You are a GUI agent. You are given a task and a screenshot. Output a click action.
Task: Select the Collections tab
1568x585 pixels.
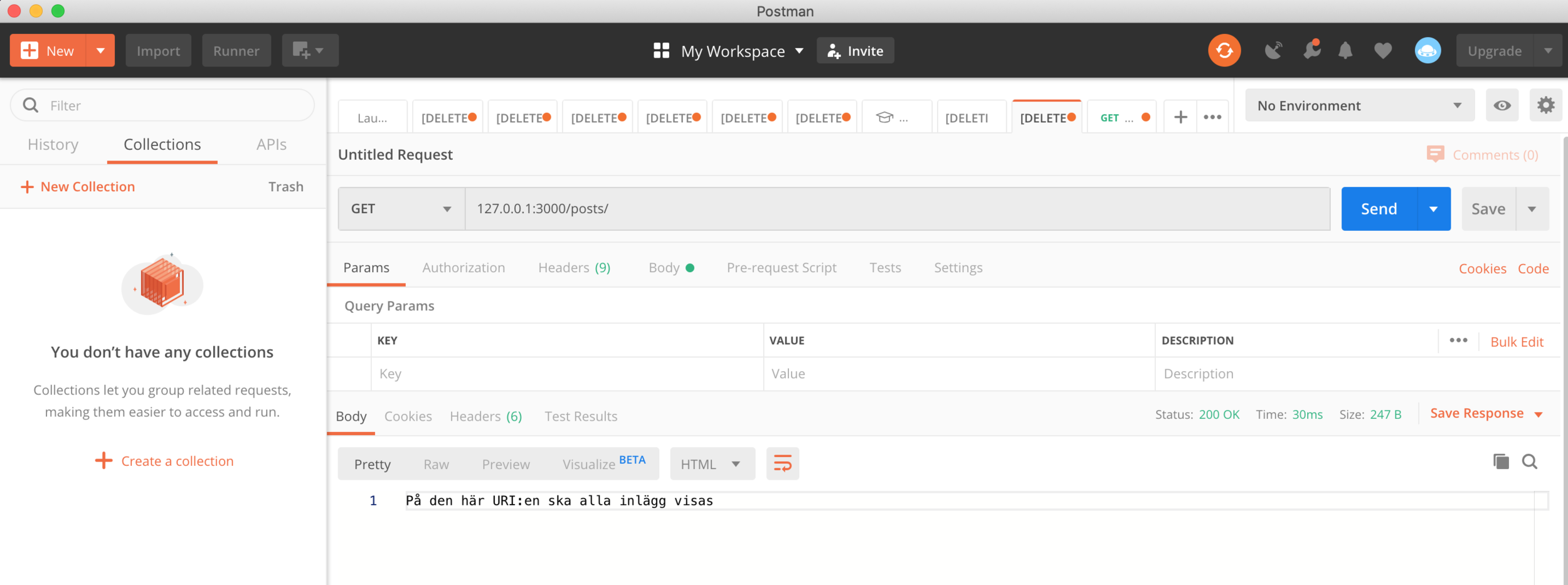162,145
